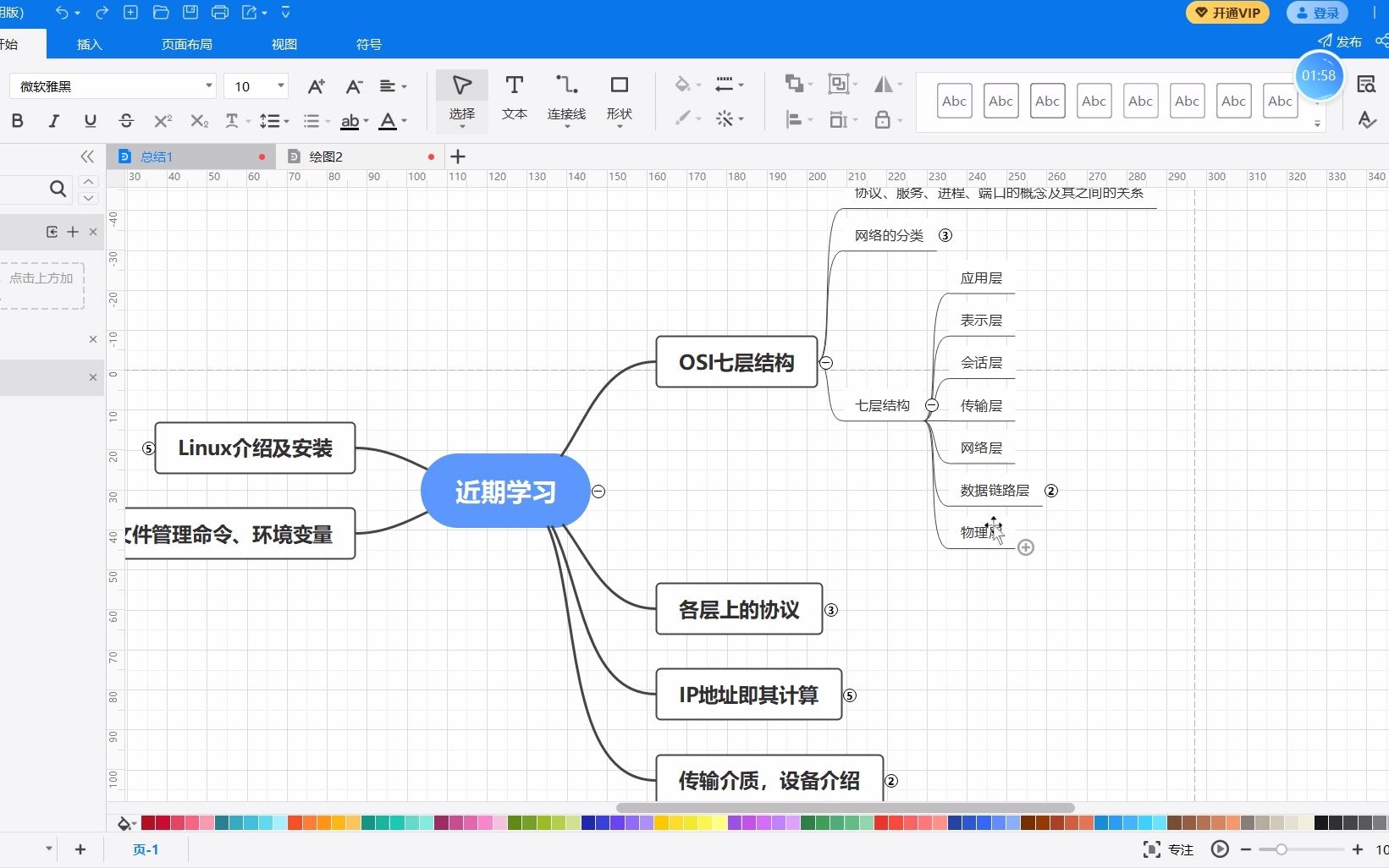
Task: Collapse the left panel with double chevron
Action: [87, 157]
